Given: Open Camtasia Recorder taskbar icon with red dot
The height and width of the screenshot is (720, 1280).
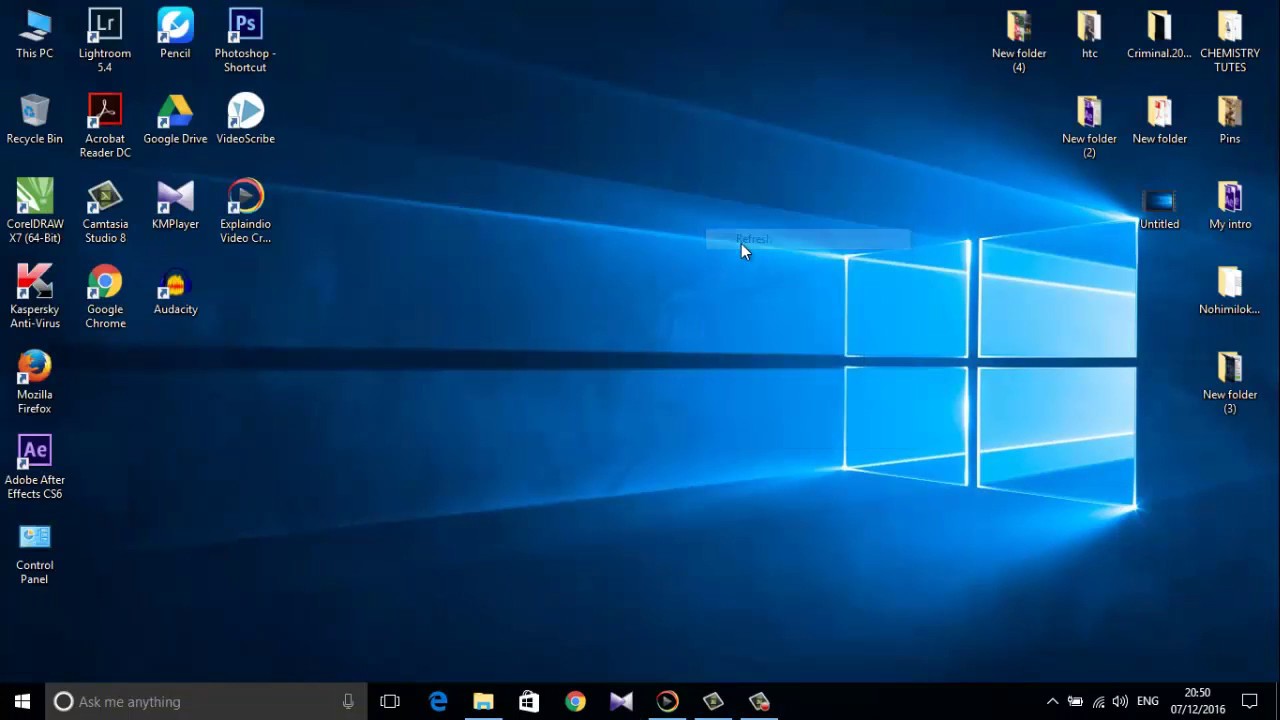Looking at the screenshot, I should (x=759, y=701).
